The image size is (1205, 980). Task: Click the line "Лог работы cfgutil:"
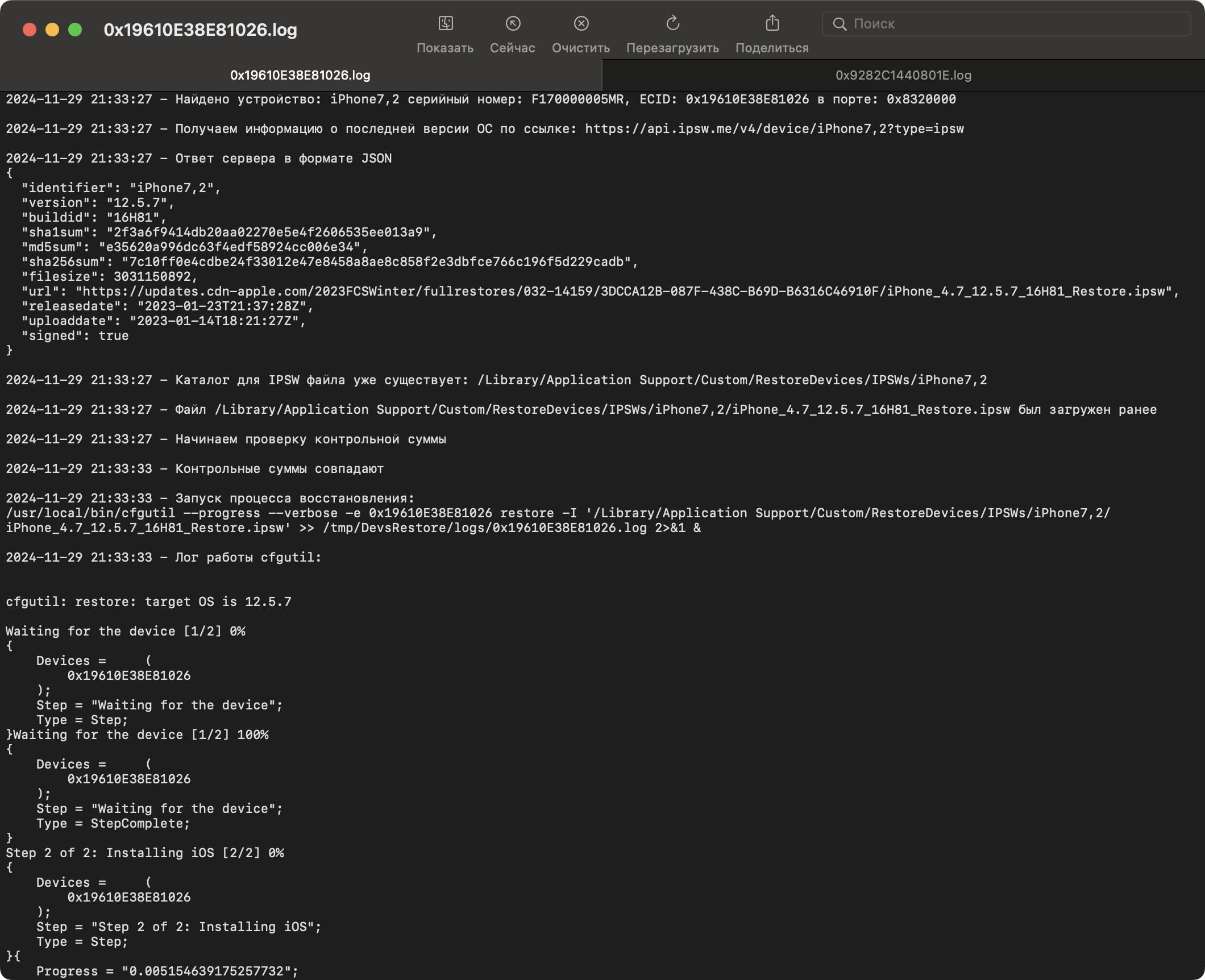(x=164, y=558)
